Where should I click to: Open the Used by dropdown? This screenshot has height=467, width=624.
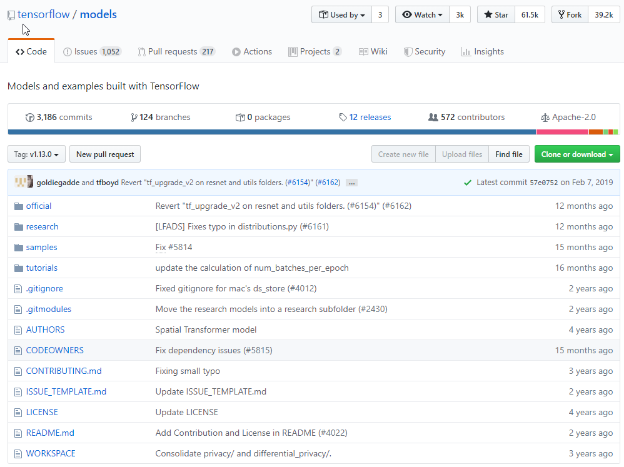coord(341,15)
